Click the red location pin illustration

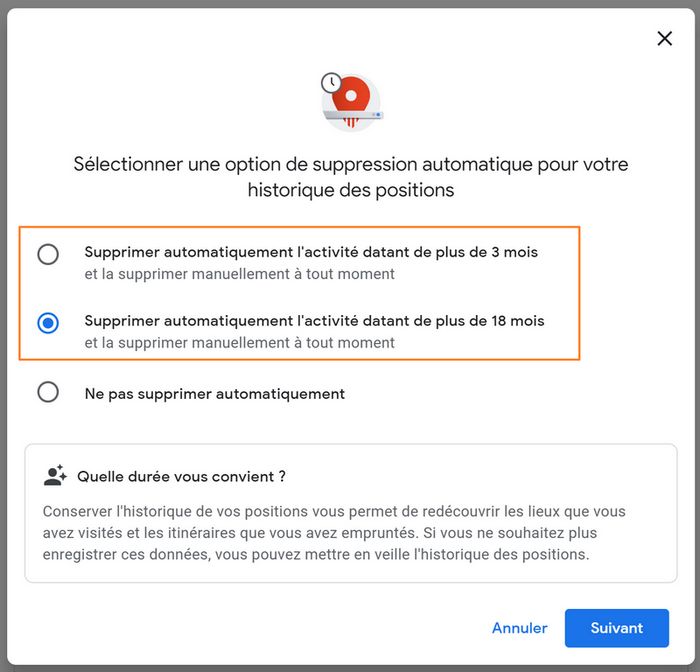tap(352, 97)
